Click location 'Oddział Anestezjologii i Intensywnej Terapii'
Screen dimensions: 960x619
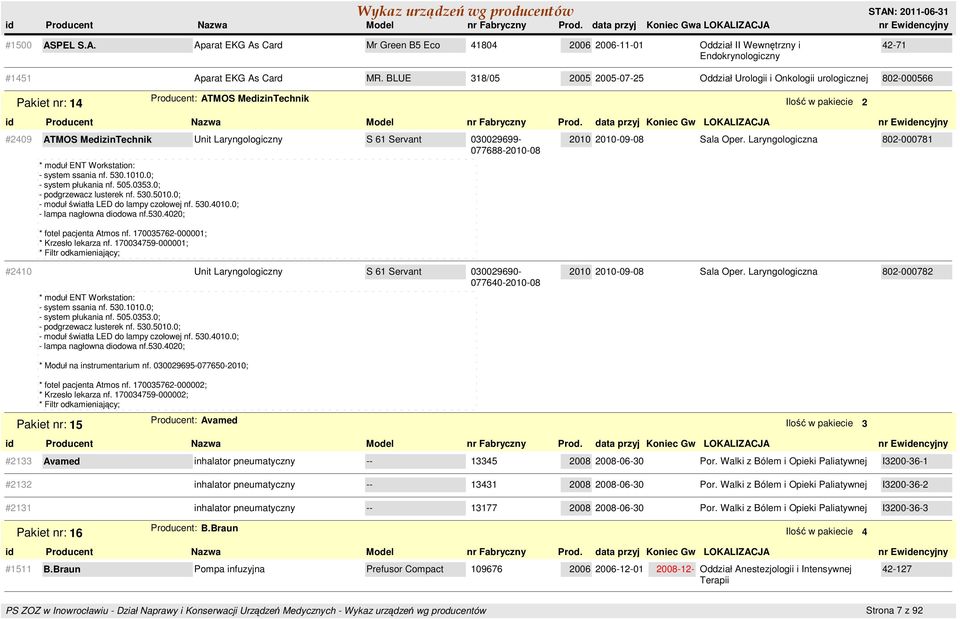pos(775,575)
